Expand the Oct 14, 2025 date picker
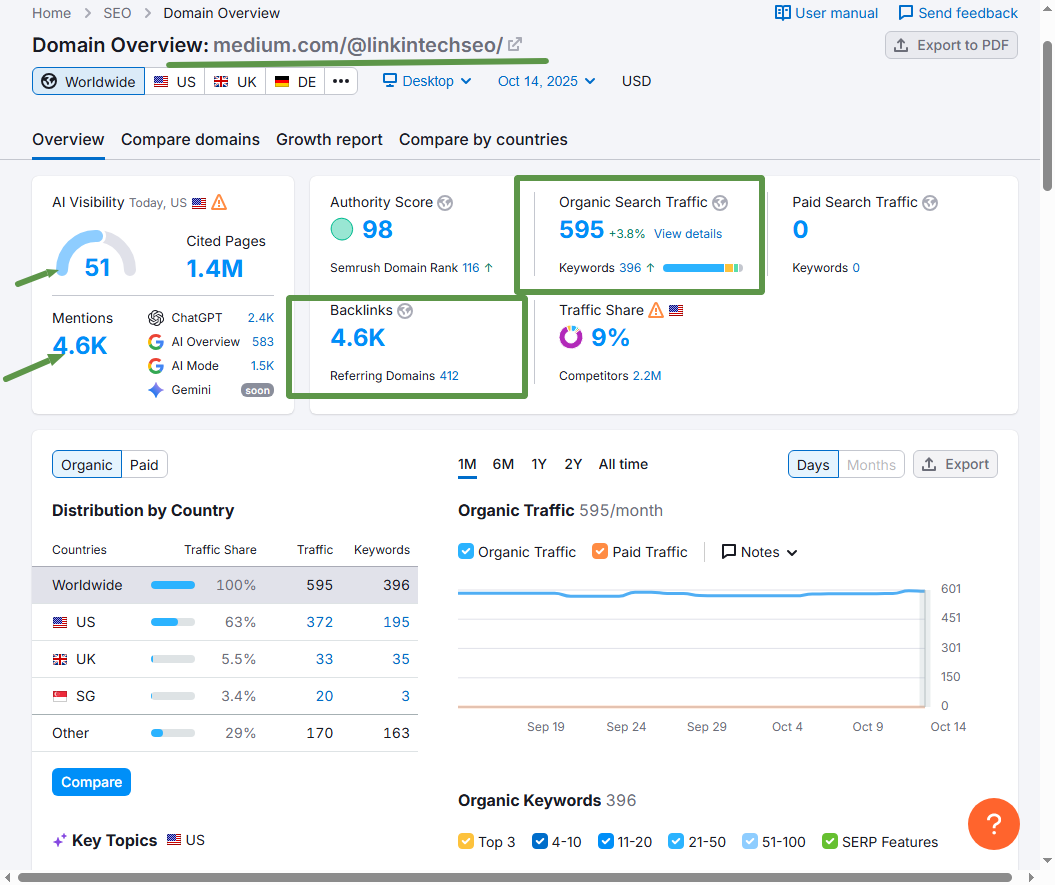Screen dimensions: 1055x885 pyautogui.click(x=546, y=81)
